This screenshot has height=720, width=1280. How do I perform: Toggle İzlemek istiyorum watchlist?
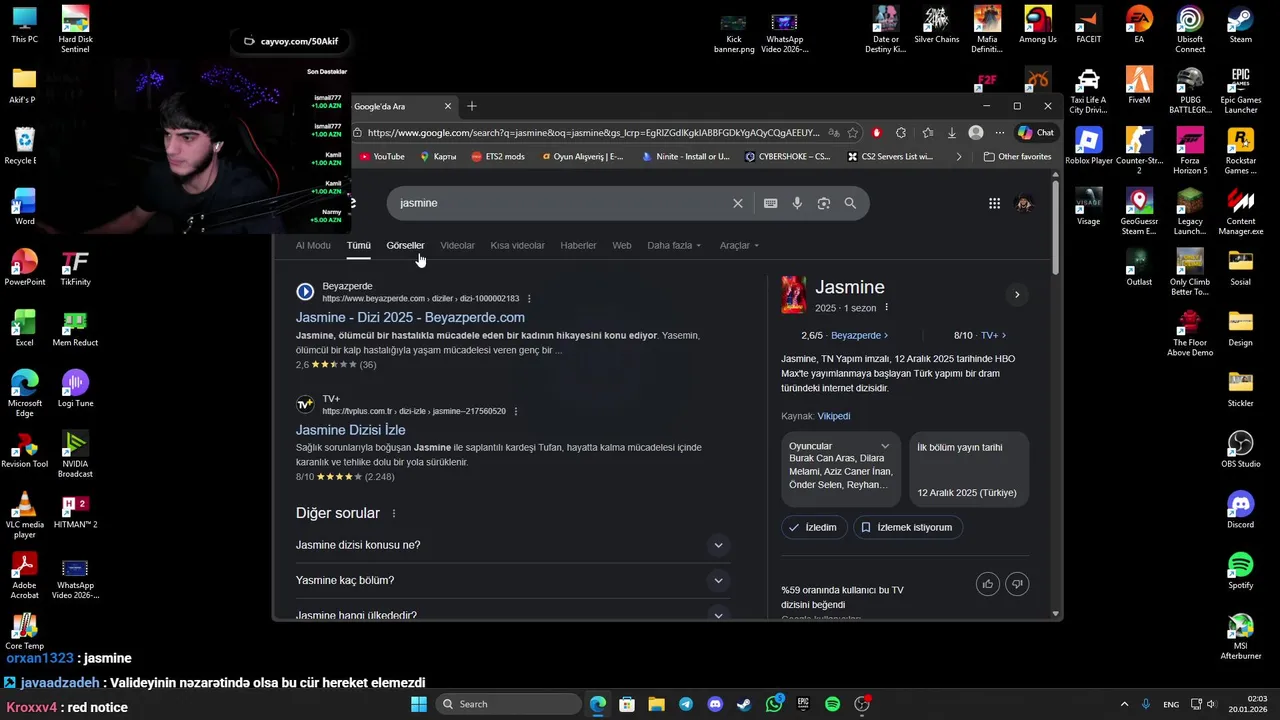[x=908, y=527]
